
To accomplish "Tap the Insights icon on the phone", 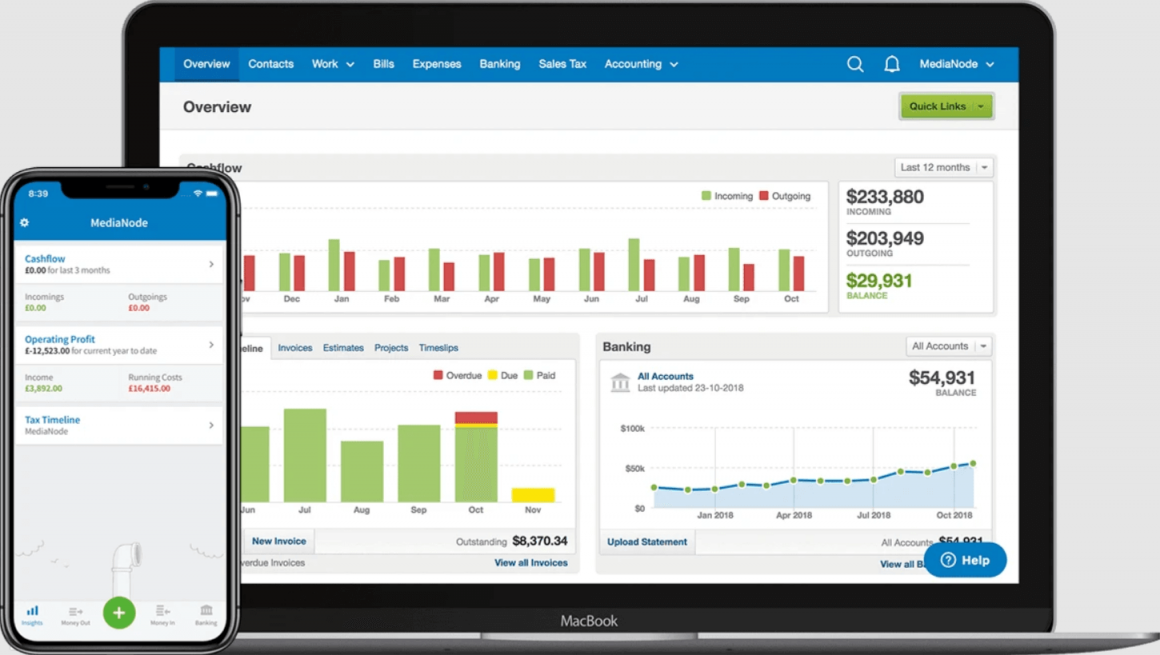I will [32, 613].
